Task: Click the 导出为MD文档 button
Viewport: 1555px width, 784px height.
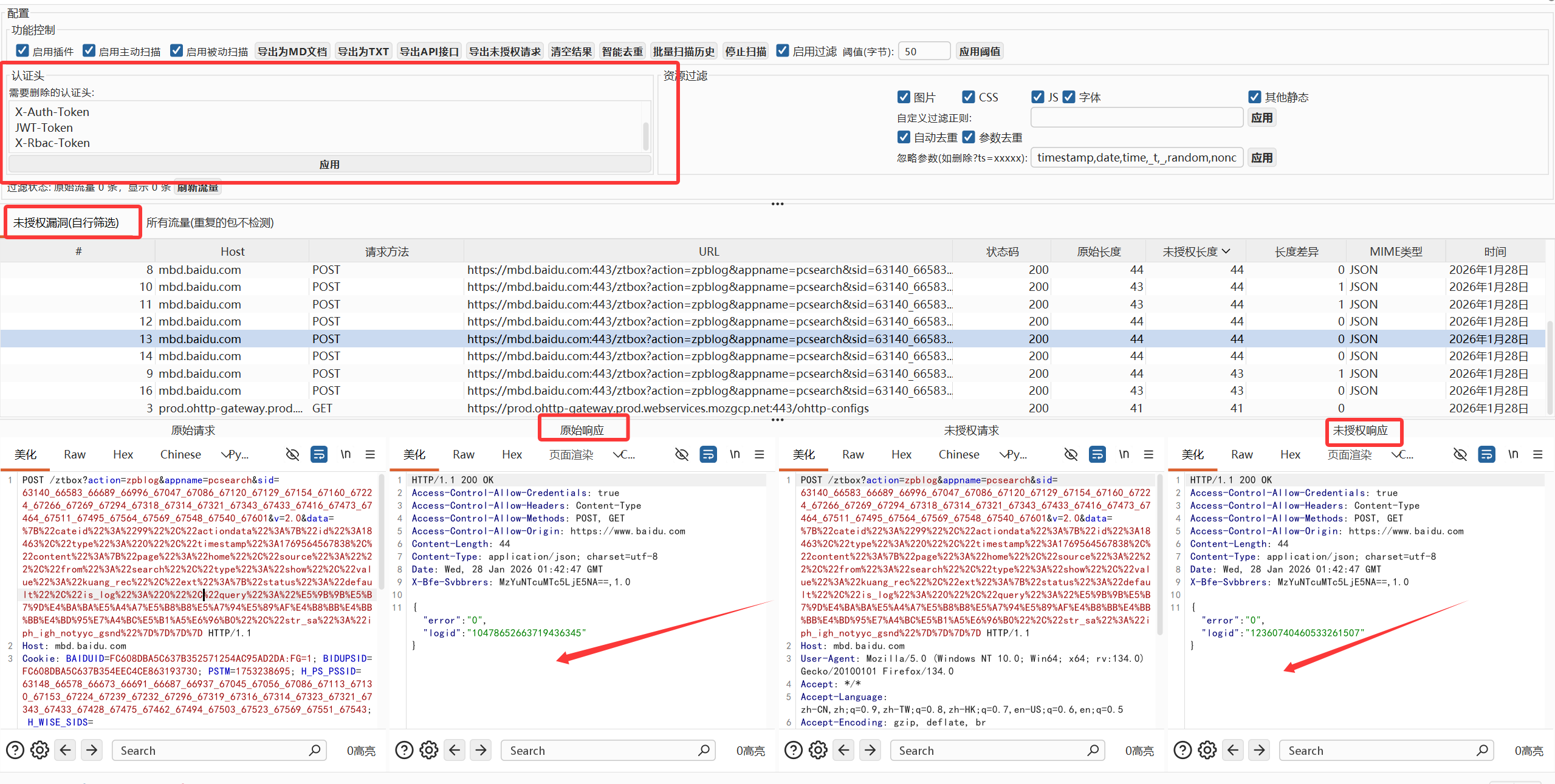Action: [292, 52]
